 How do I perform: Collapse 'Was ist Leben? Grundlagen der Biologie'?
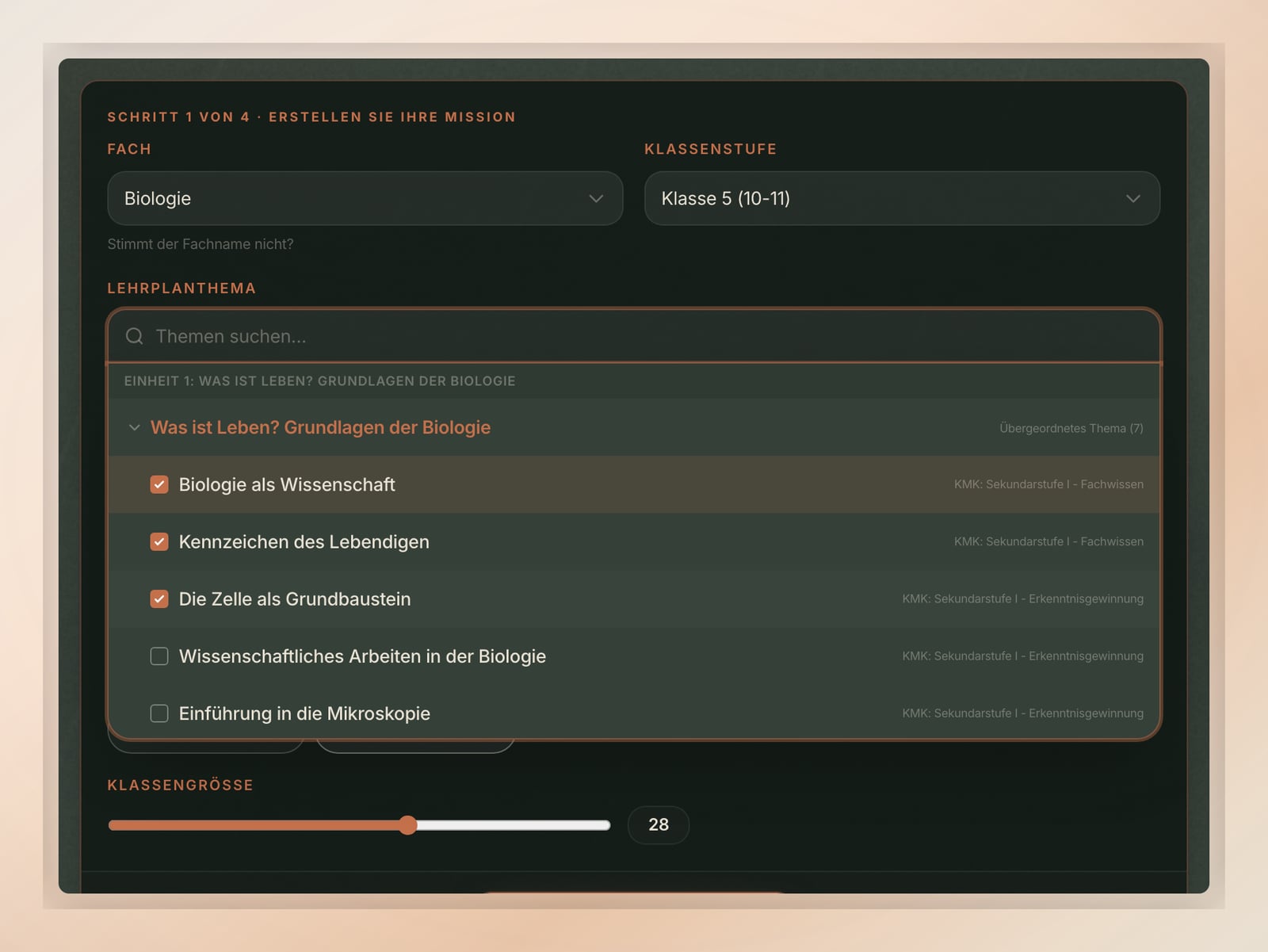[x=135, y=427]
